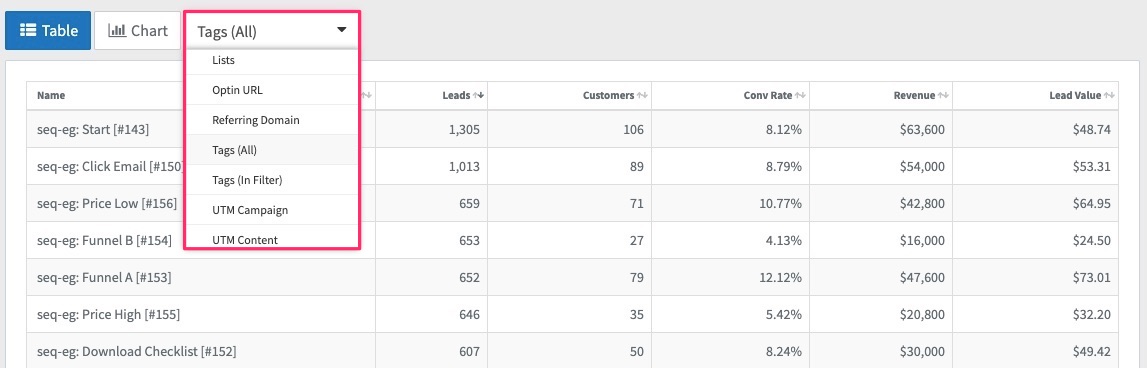This screenshot has width=1147, height=368.
Task: Select Lists from the dropdown
Action: (x=271, y=61)
